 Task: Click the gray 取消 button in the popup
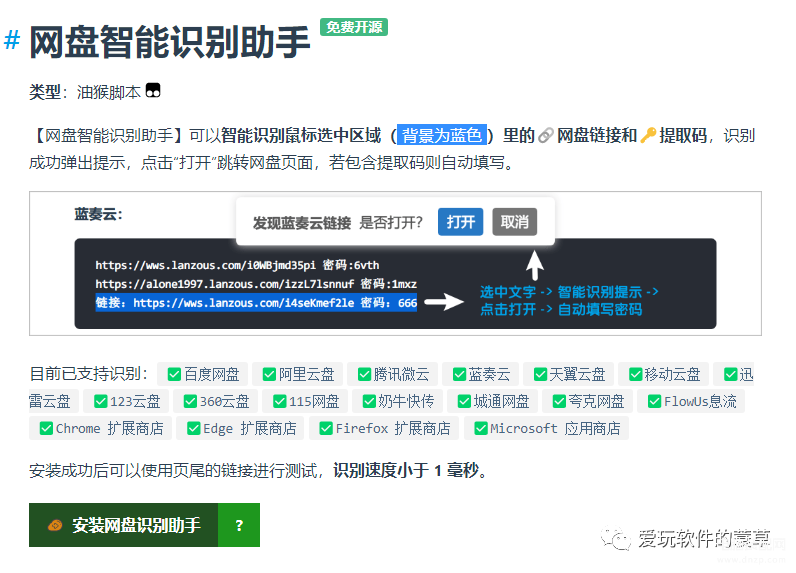[x=514, y=222]
